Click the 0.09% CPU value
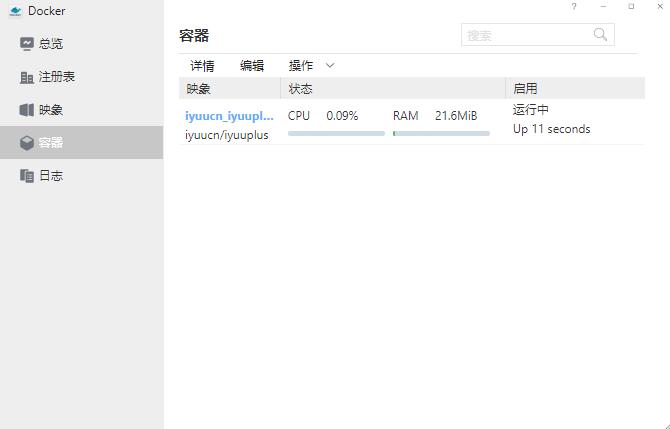 point(342,116)
